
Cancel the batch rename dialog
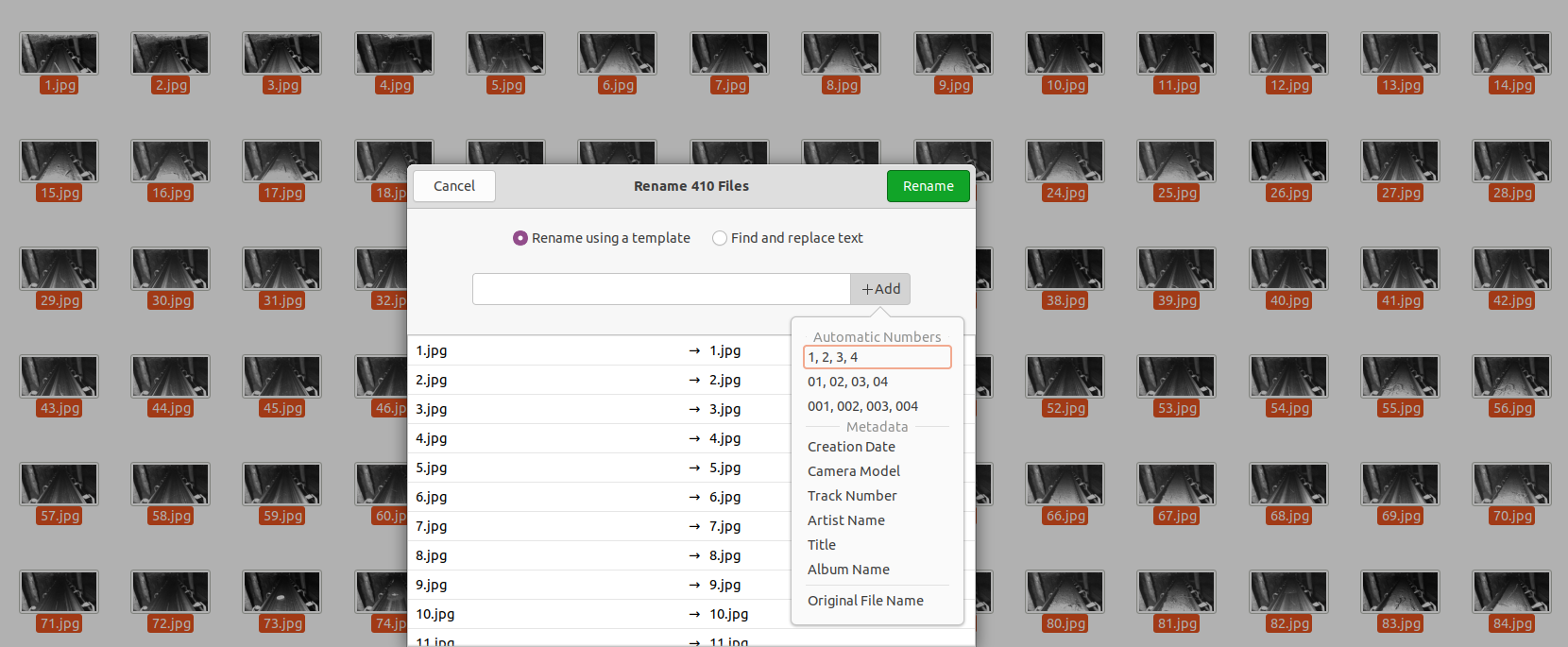[454, 186]
